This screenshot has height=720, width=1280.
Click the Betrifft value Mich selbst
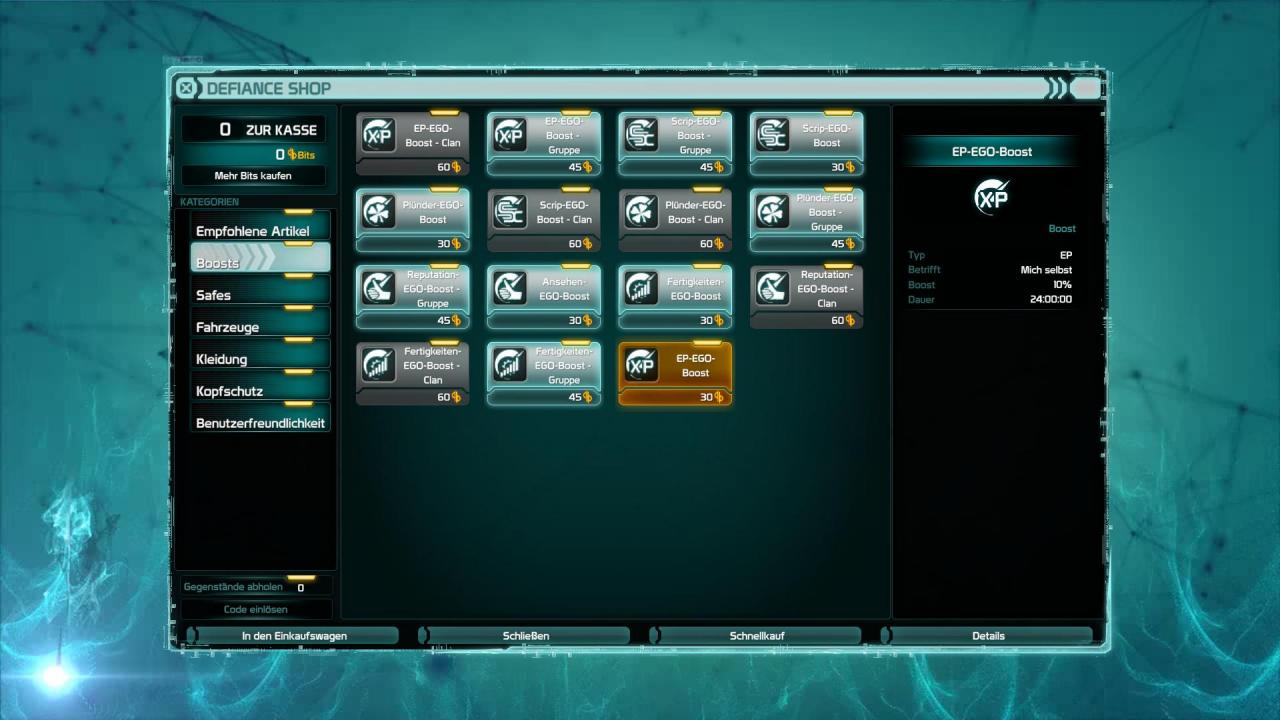1046,270
